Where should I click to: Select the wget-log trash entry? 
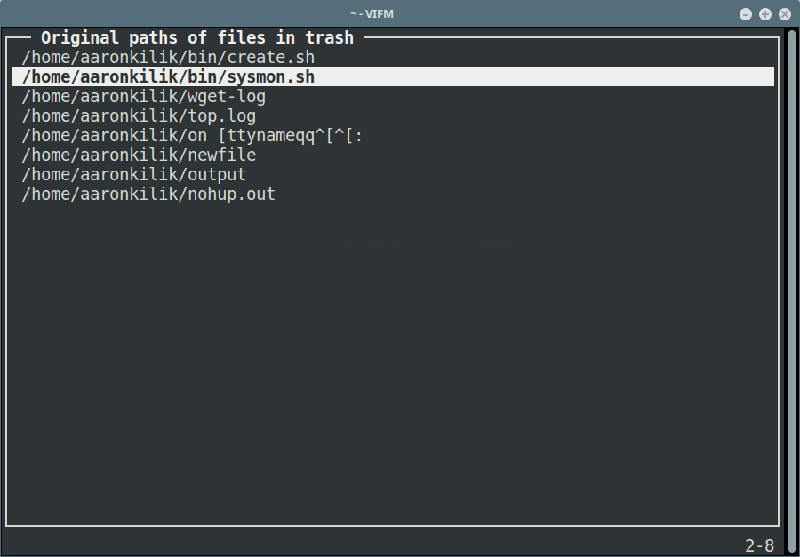[x=393, y=96]
